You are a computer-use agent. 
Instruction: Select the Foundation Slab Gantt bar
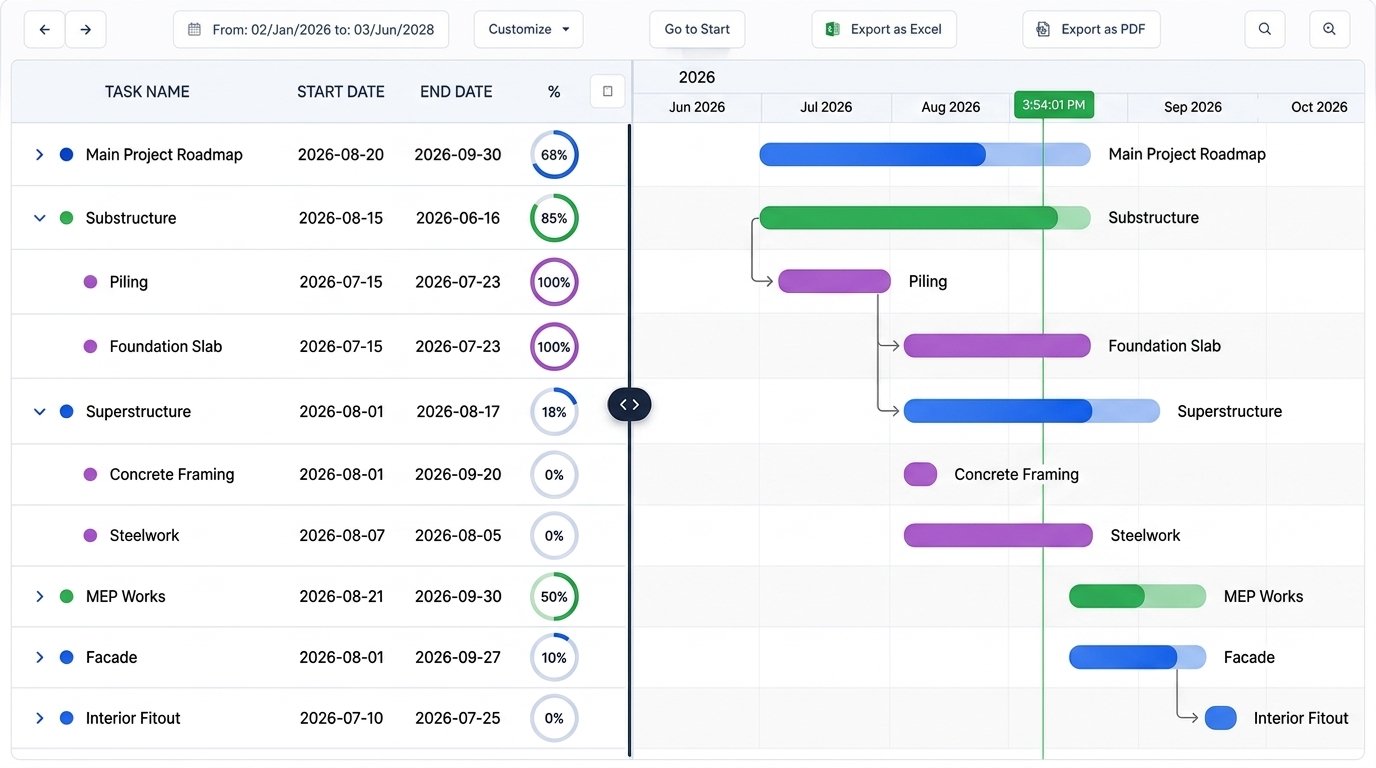(x=997, y=346)
